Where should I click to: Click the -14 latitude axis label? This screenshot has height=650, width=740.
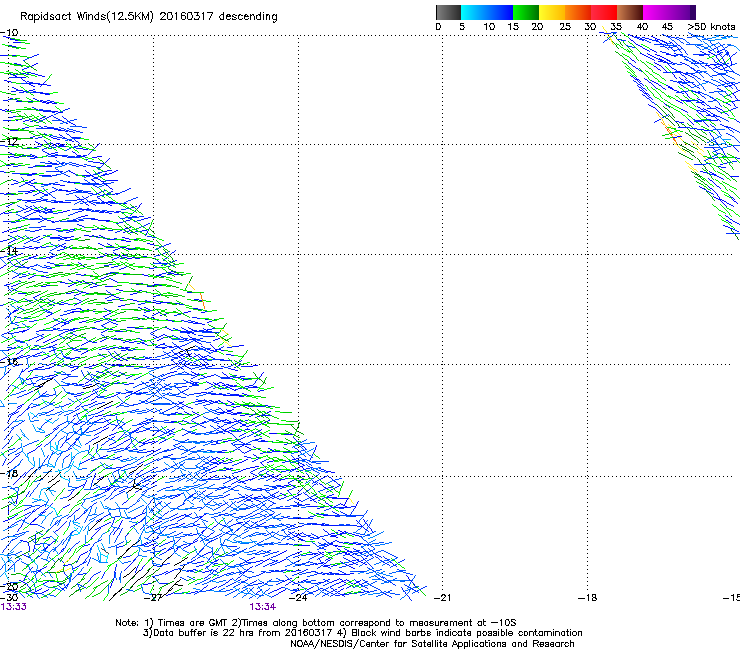(x=9, y=251)
